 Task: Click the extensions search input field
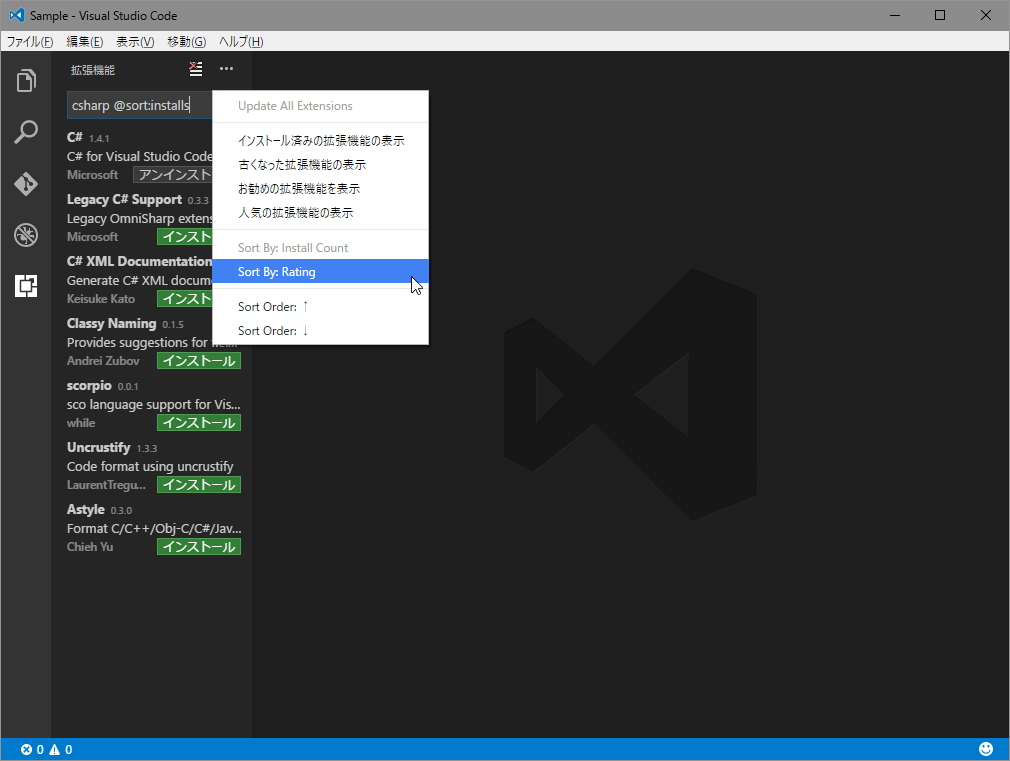coord(139,104)
